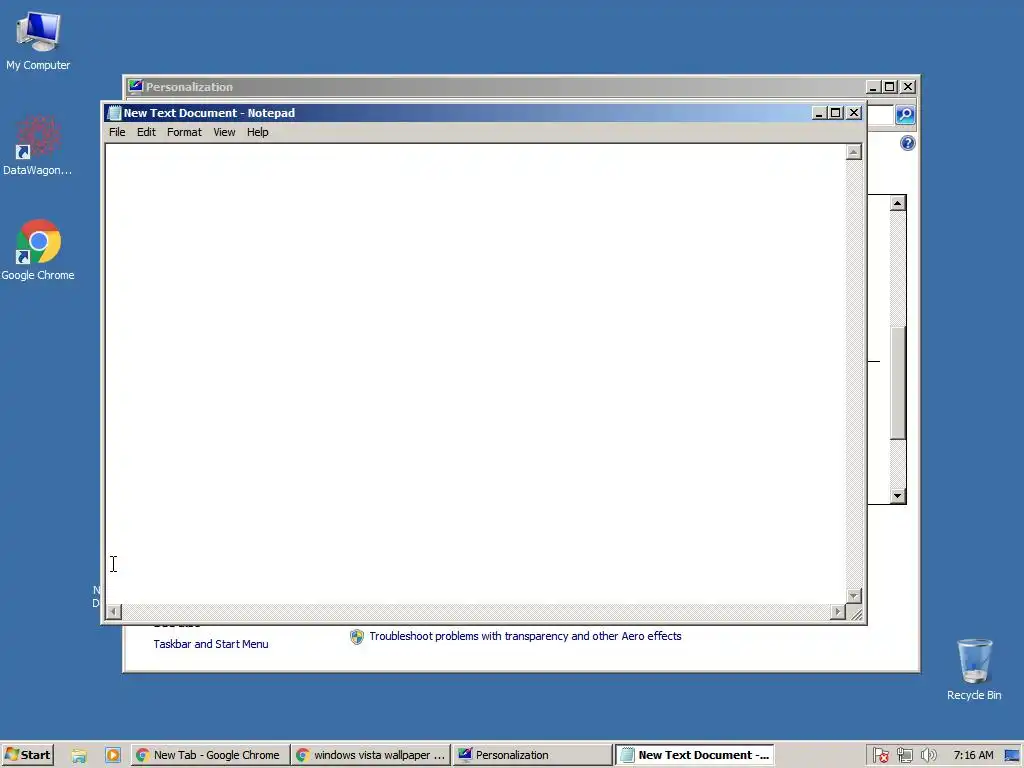1024x768 pixels.
Task: Click Notepad horizontal scrollbar right arrow
Action: pyautogui.click(x=838, y=612)
